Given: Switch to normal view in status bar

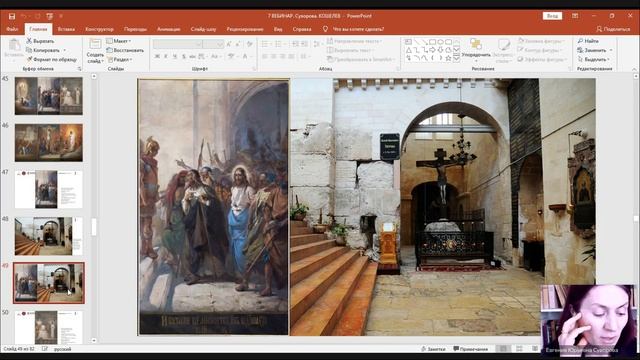Looking at the screenshot, I should coord(503,349).
